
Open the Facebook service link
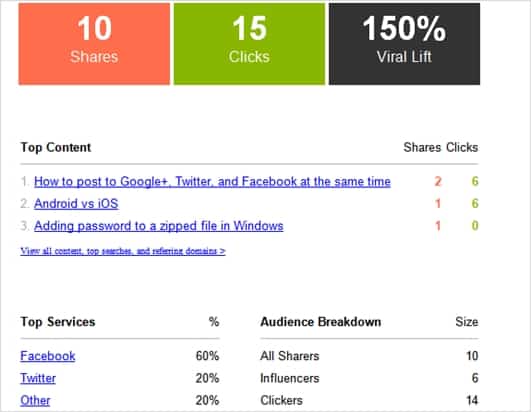click(48, 356)
